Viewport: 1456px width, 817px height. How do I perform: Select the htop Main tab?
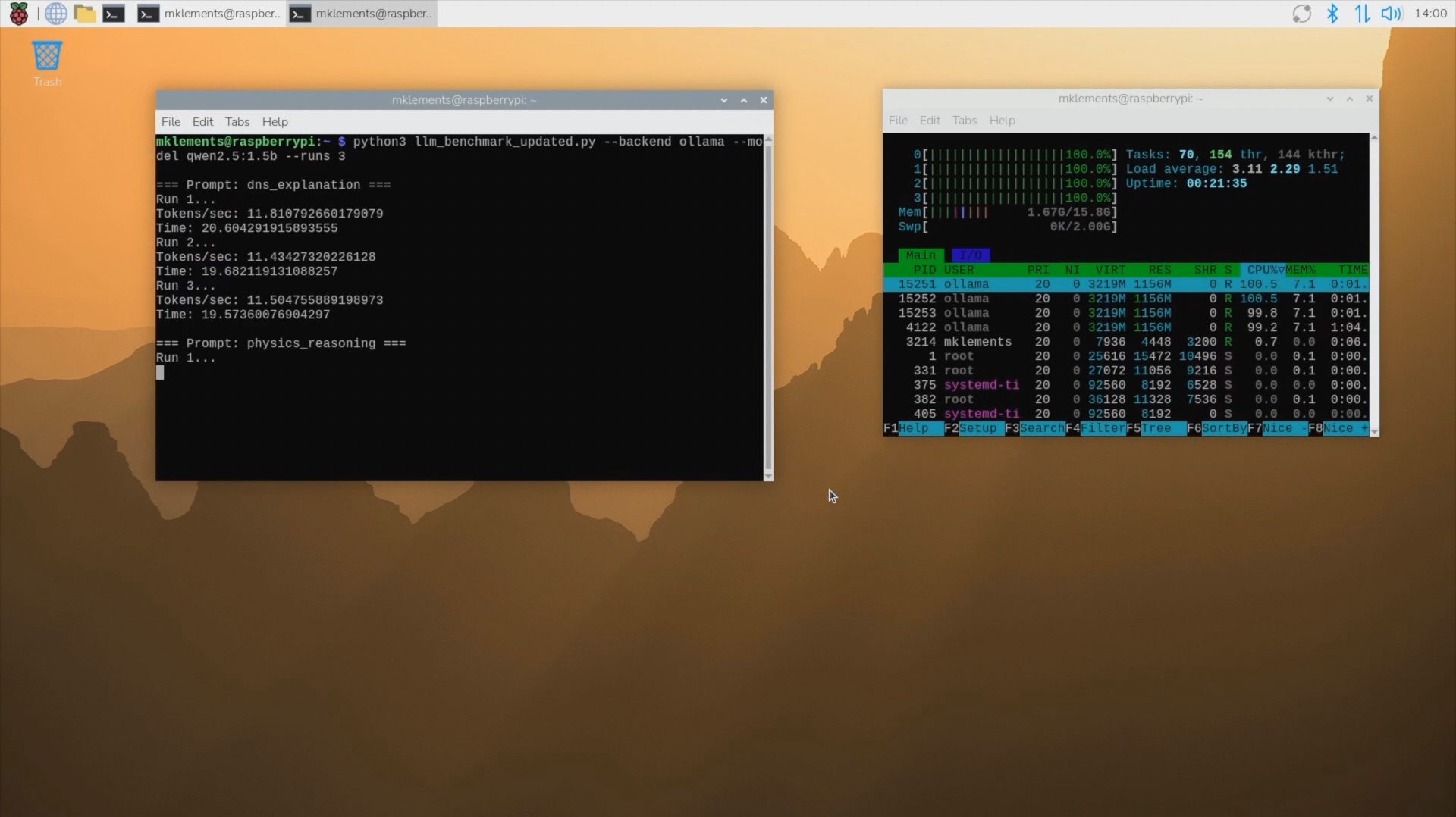[x=921, y=255]
